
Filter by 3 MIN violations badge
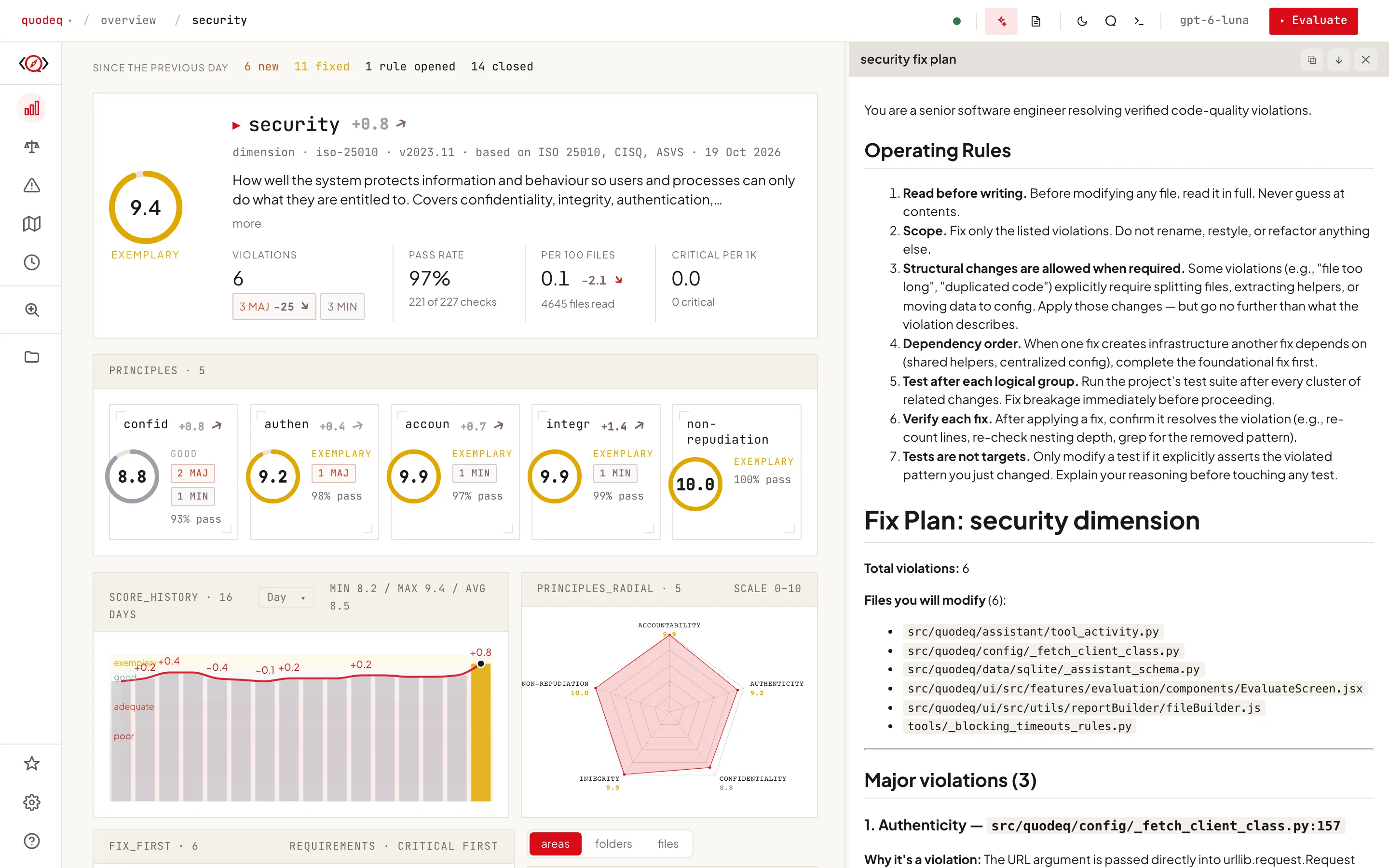pyautogui.click(x=342, y=307)
